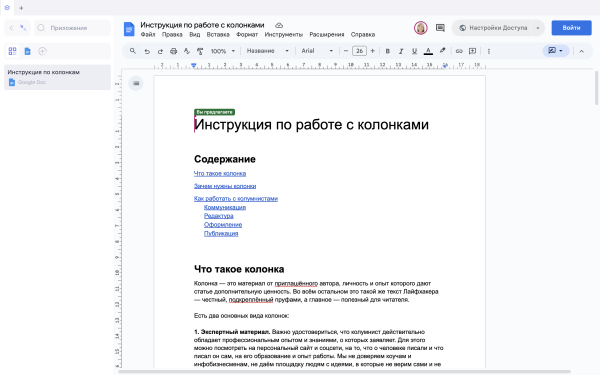
Task: Open the paragraph style dropdown Название
Action: coord(267,51)
